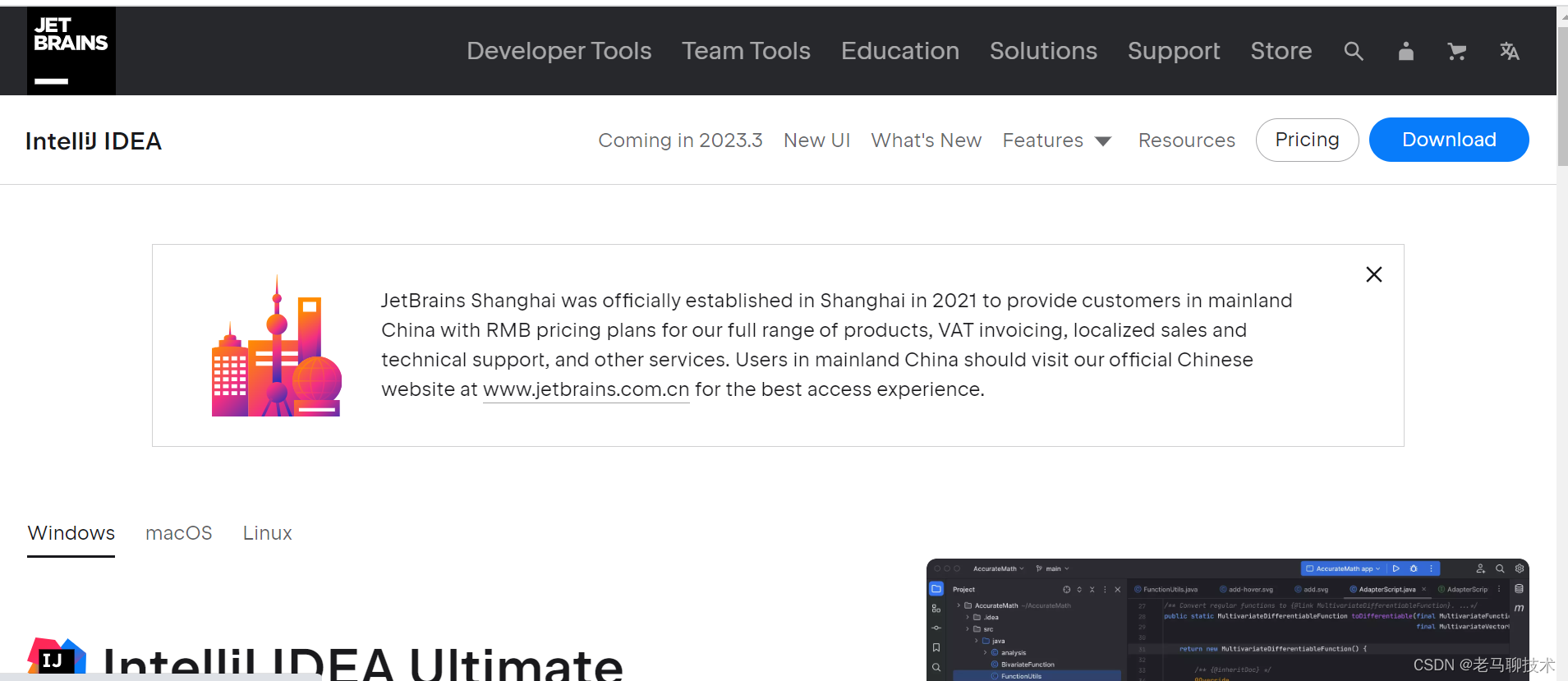1568x681 pixels.
Task: Open the language selector icon
Action: click(1510, 52)
